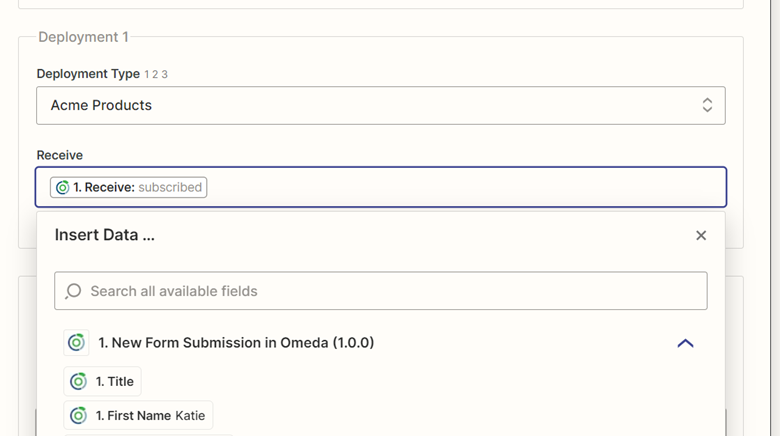
Task: Click the Omeda icon beside New Form Submission
Action: [76, 343]
